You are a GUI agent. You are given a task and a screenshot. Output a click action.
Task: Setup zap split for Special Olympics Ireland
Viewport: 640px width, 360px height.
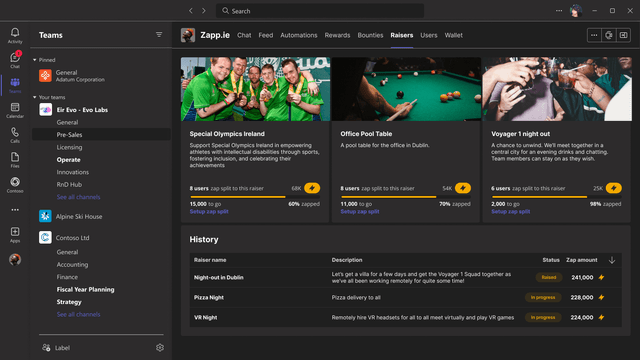209,211
